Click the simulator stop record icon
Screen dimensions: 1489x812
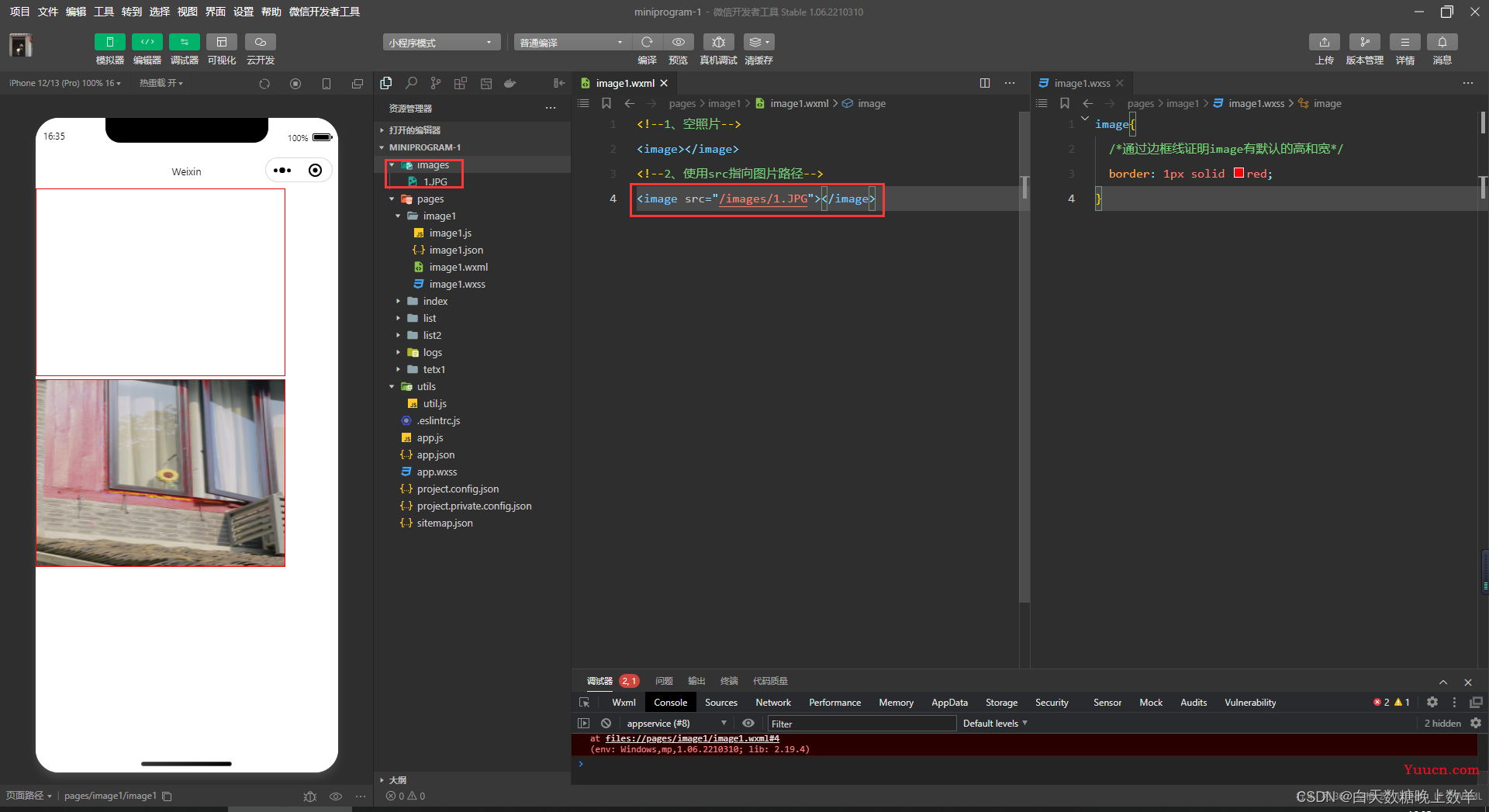[x=295, y=84]
